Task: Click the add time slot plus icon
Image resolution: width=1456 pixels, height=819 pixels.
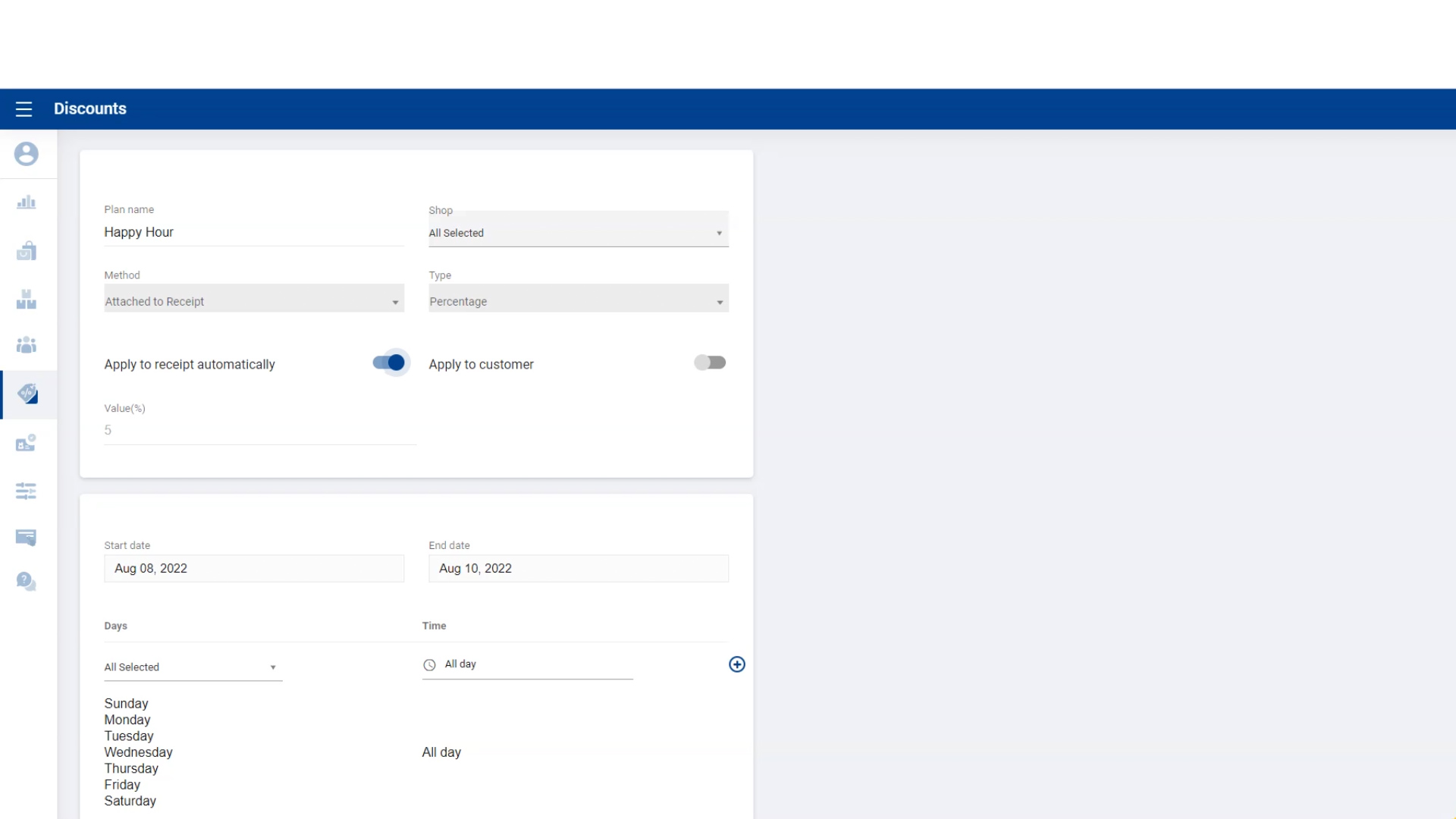Action: tap(736, 664)
